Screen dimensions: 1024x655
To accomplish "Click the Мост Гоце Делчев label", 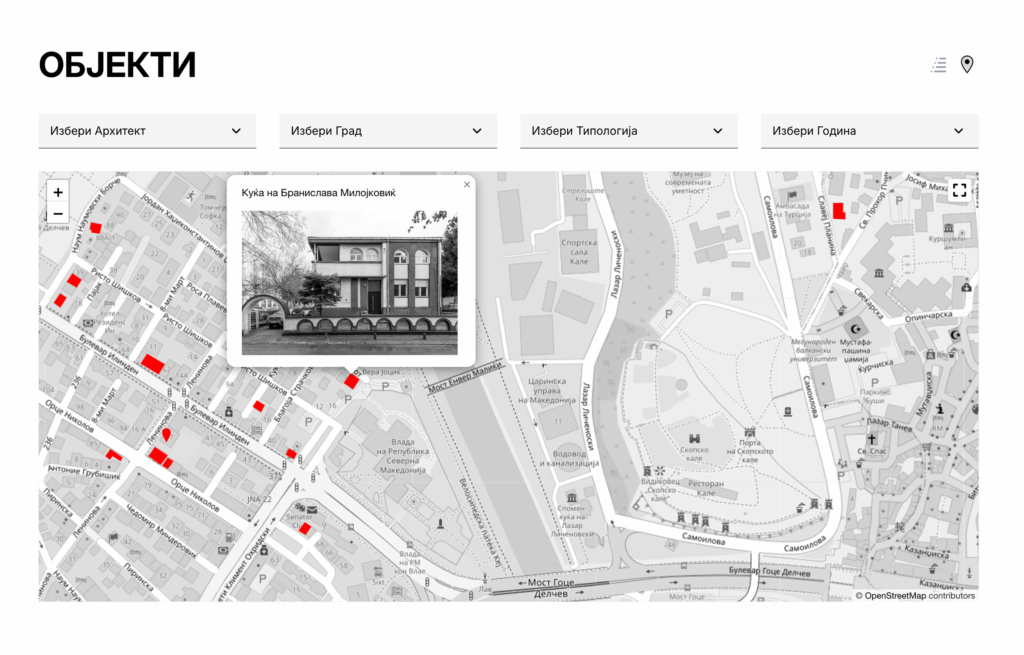I will [551, 588].
